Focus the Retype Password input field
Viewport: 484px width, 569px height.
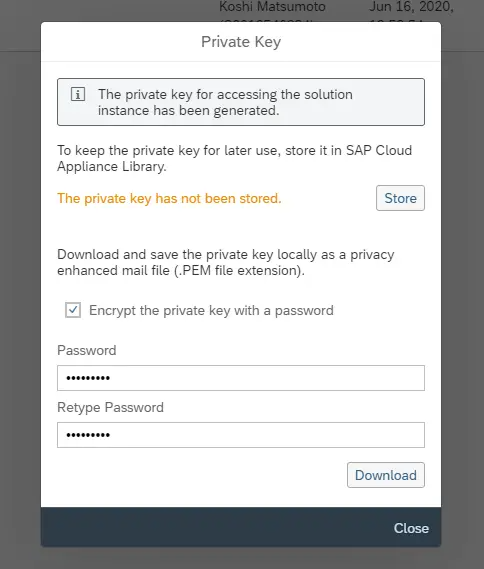click(241, 435)
